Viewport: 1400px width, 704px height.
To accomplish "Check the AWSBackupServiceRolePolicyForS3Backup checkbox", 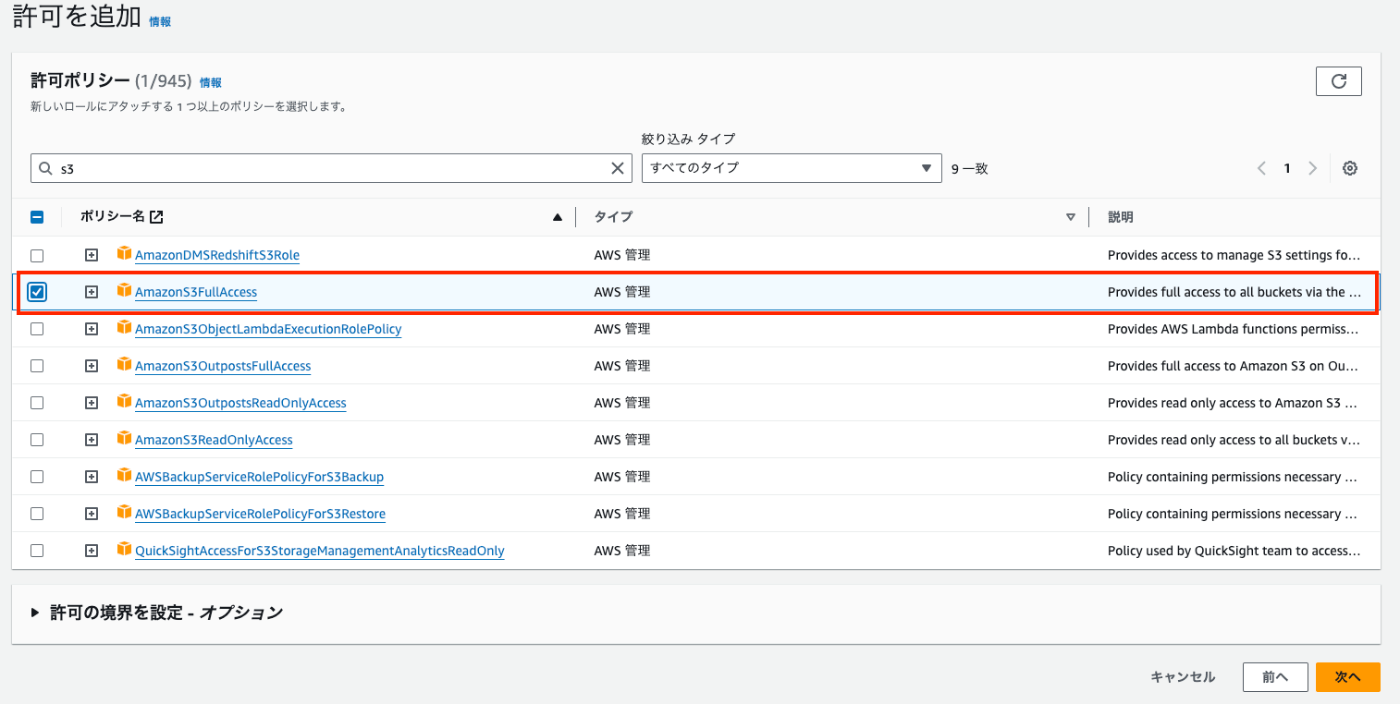I will point(37,477).
